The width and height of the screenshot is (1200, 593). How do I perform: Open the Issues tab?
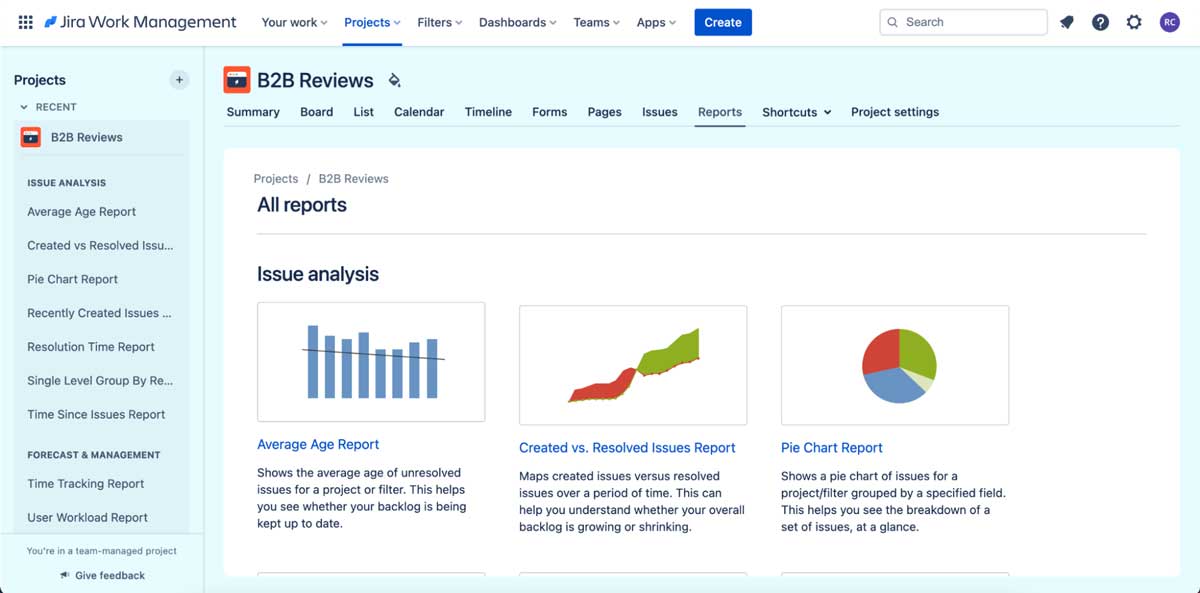click(659, 112)
